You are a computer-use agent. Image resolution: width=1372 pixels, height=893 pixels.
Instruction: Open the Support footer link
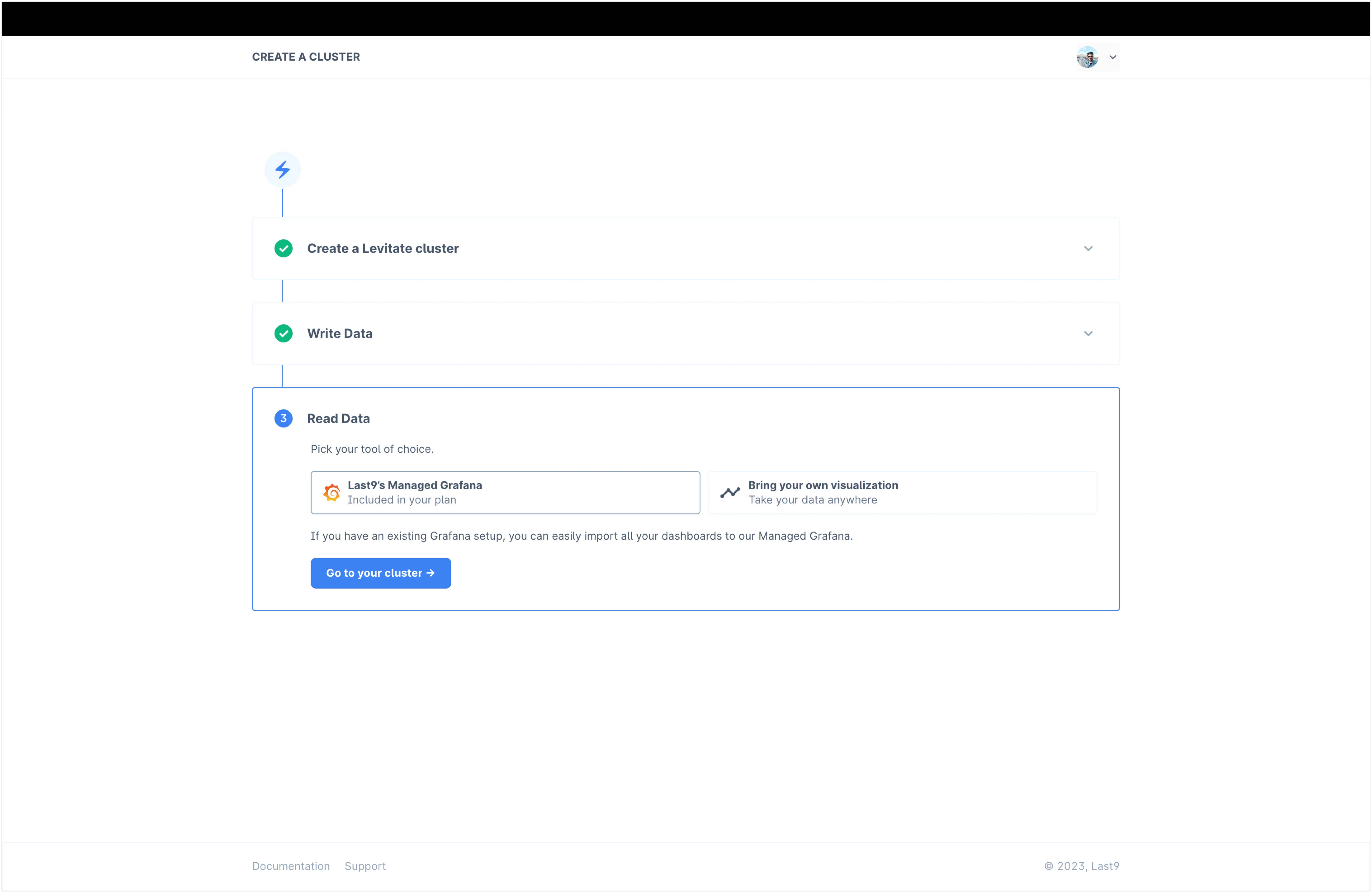pyautogui.click(x=365, y=866)
